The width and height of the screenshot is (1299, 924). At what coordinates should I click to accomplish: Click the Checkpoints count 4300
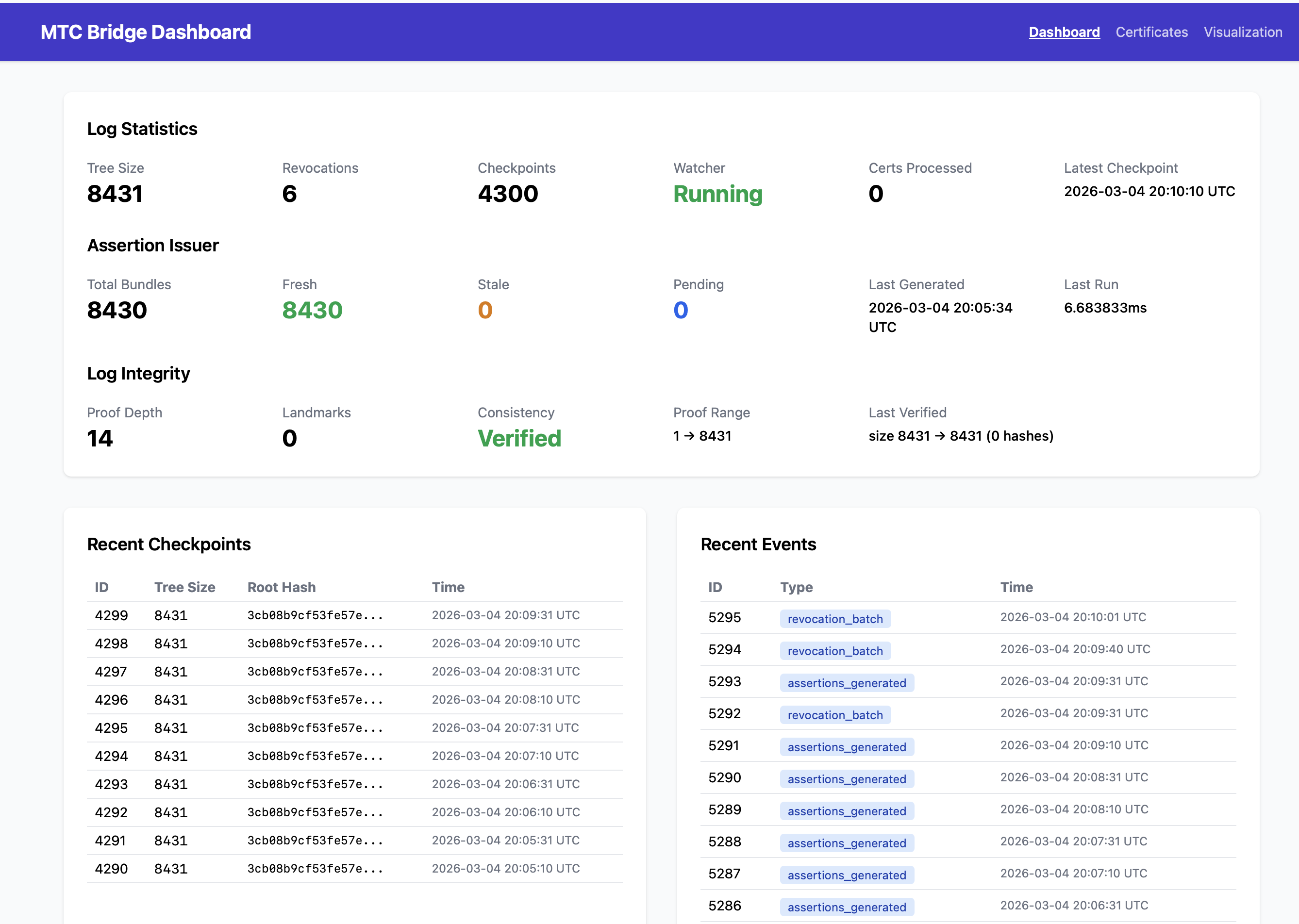[x=508, y=194]
